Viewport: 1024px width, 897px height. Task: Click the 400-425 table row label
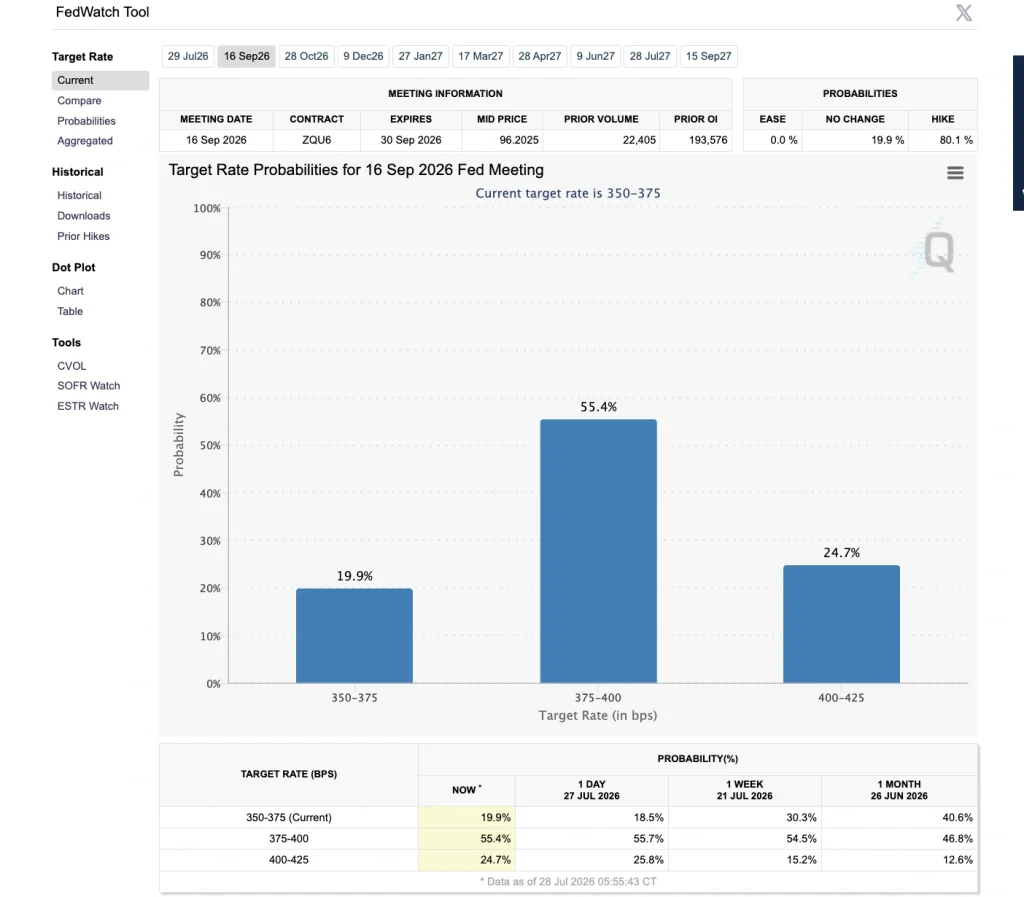click(289, 860)
